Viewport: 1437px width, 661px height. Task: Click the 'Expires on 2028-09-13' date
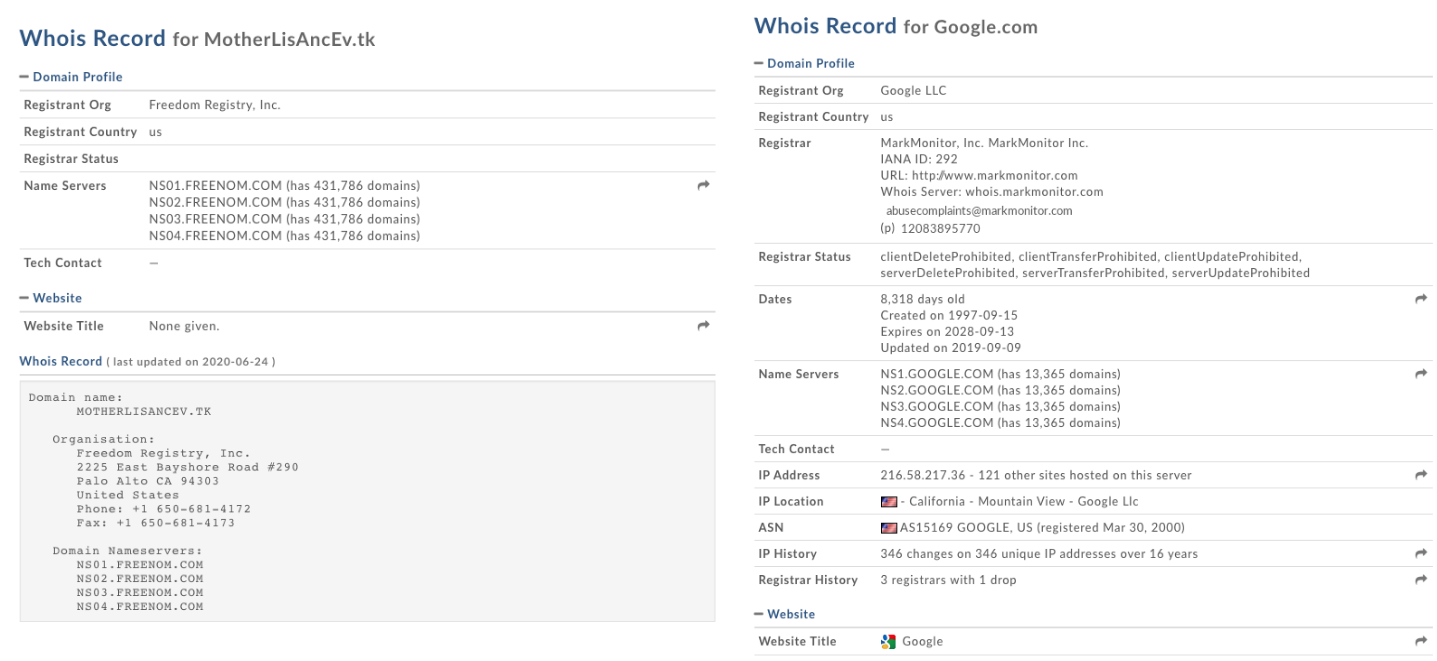pos(949,332)
